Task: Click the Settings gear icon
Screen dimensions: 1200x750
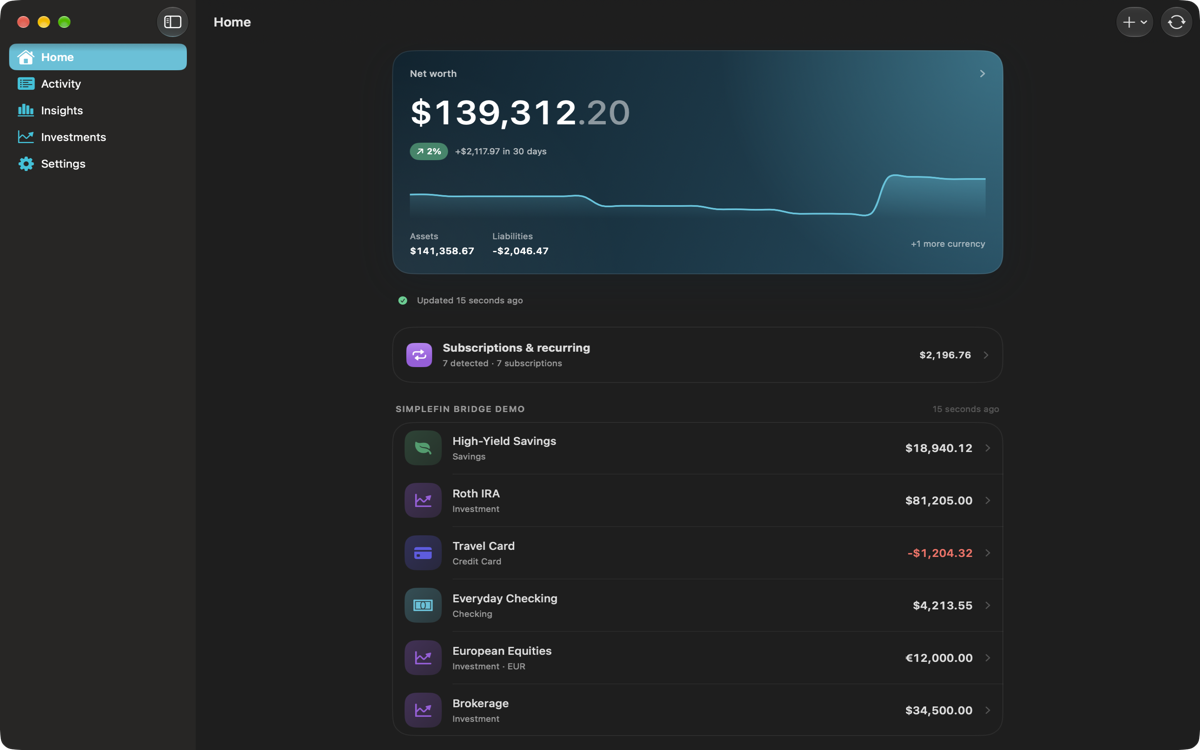Action: click(26, 164)
